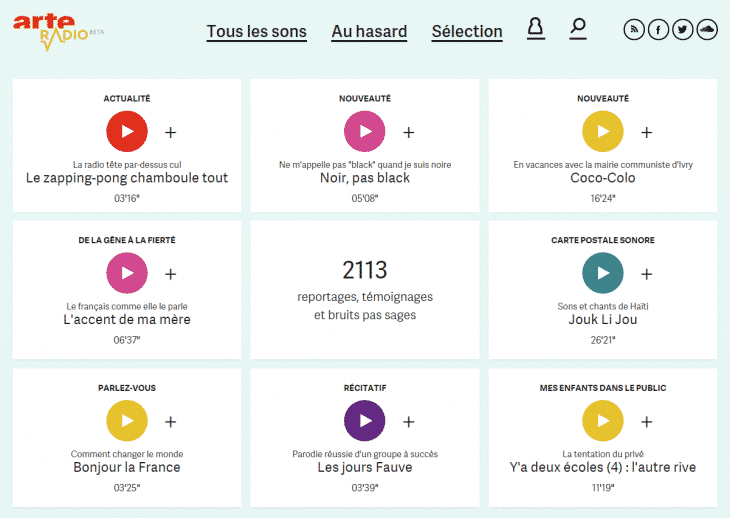Play 'Bonjour la France' episode
The height and width of the screenshot is (518, 730).
click(126, 421)
